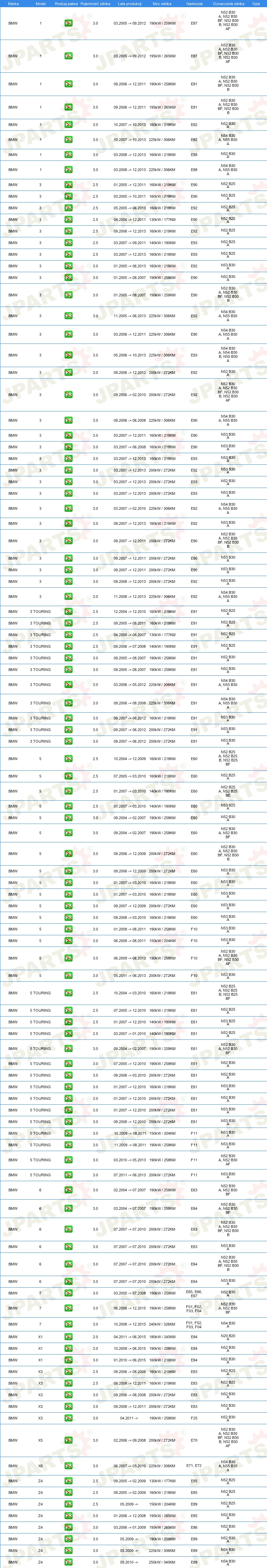
Task: Click the E86 body cell
Action: pyautogui.click(x=194, y=1527)
